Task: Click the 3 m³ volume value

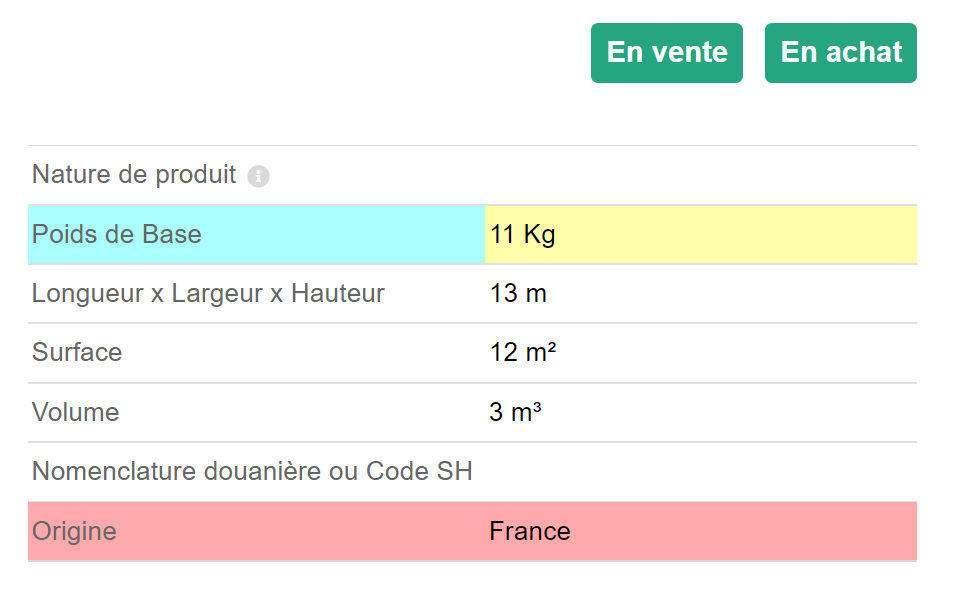Action: coord(515,412)
